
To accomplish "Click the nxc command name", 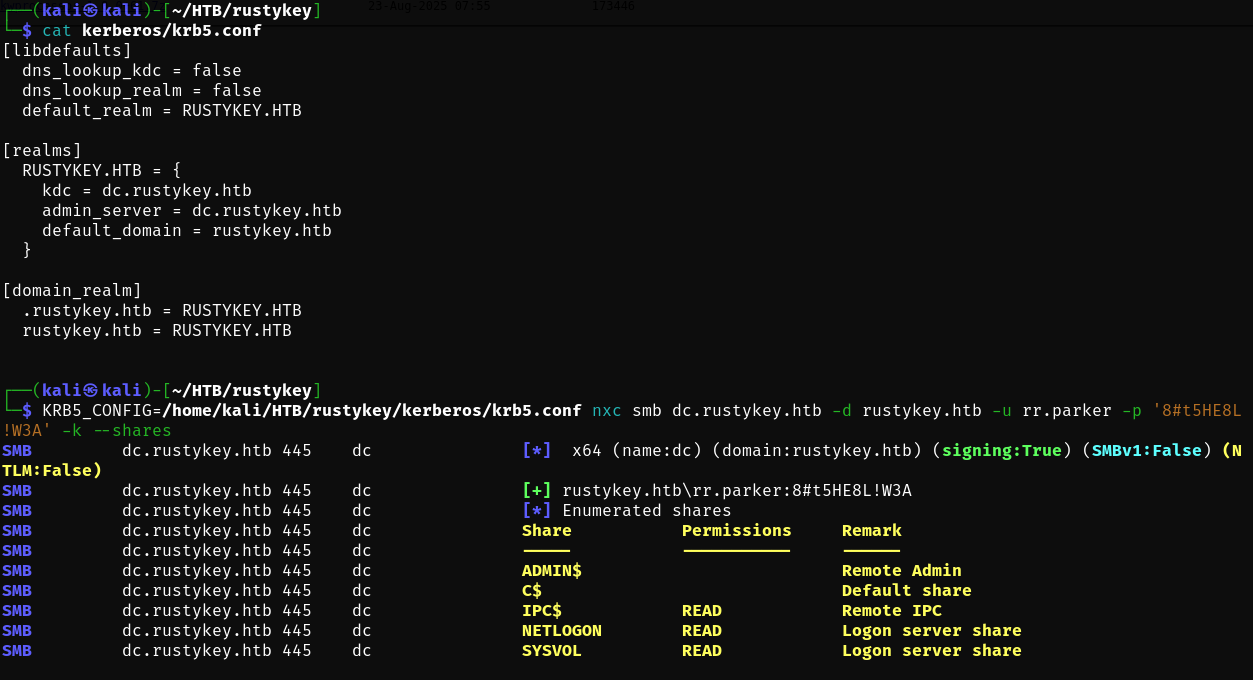I will (x=606, y=411).
